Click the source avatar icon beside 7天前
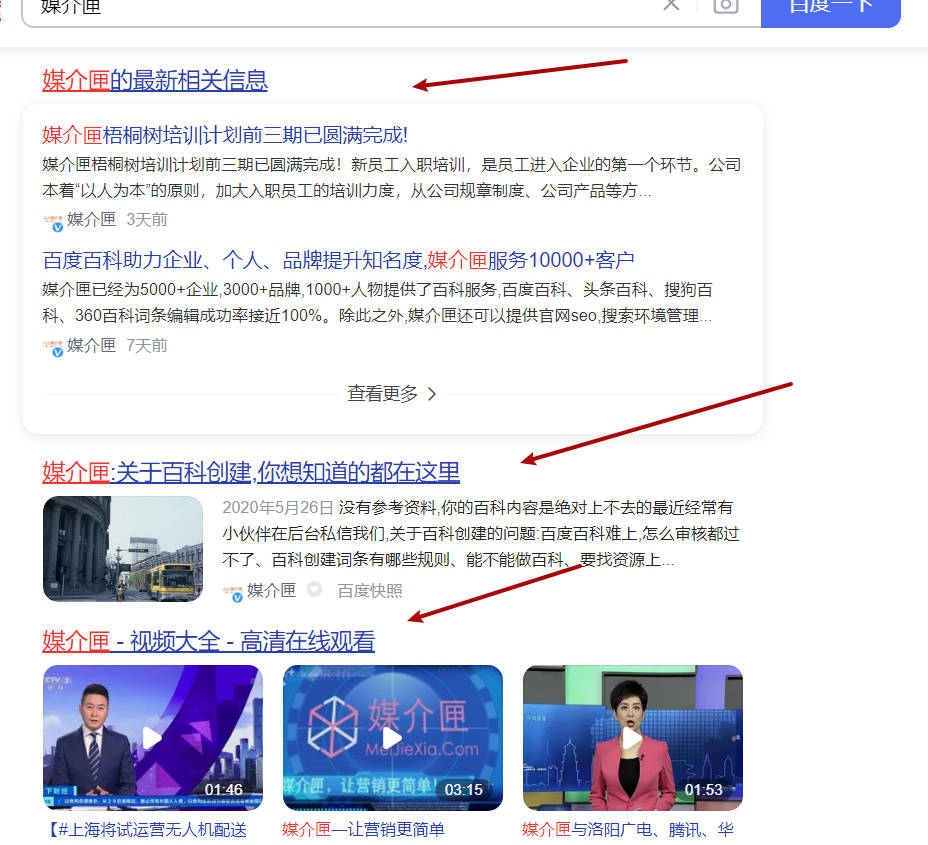This screenshot has width=928, height=845. tap(53, 348)
